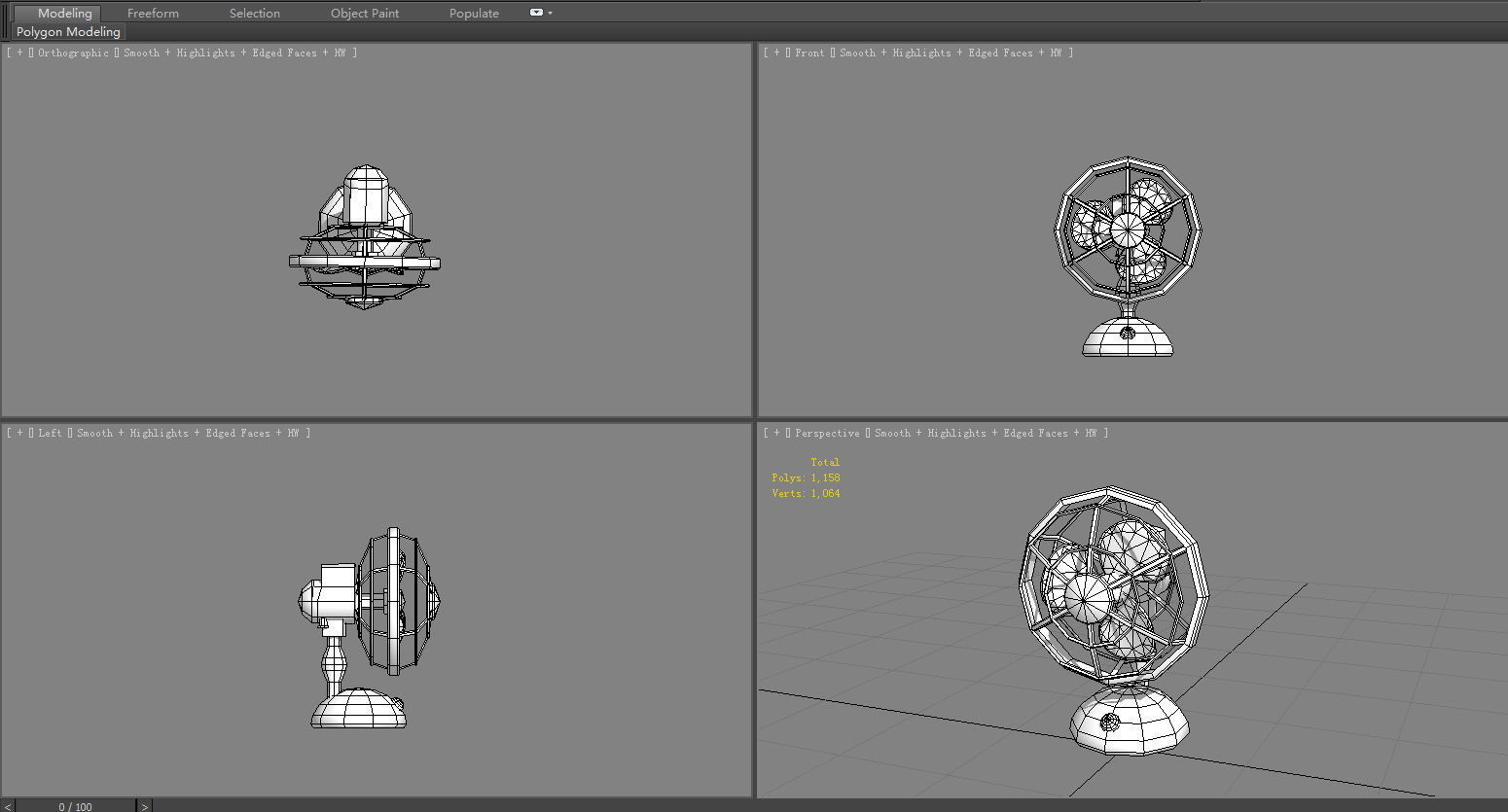
Task: Click the [+] menu of the Orthographic viewport
Action: pos(20,53)
